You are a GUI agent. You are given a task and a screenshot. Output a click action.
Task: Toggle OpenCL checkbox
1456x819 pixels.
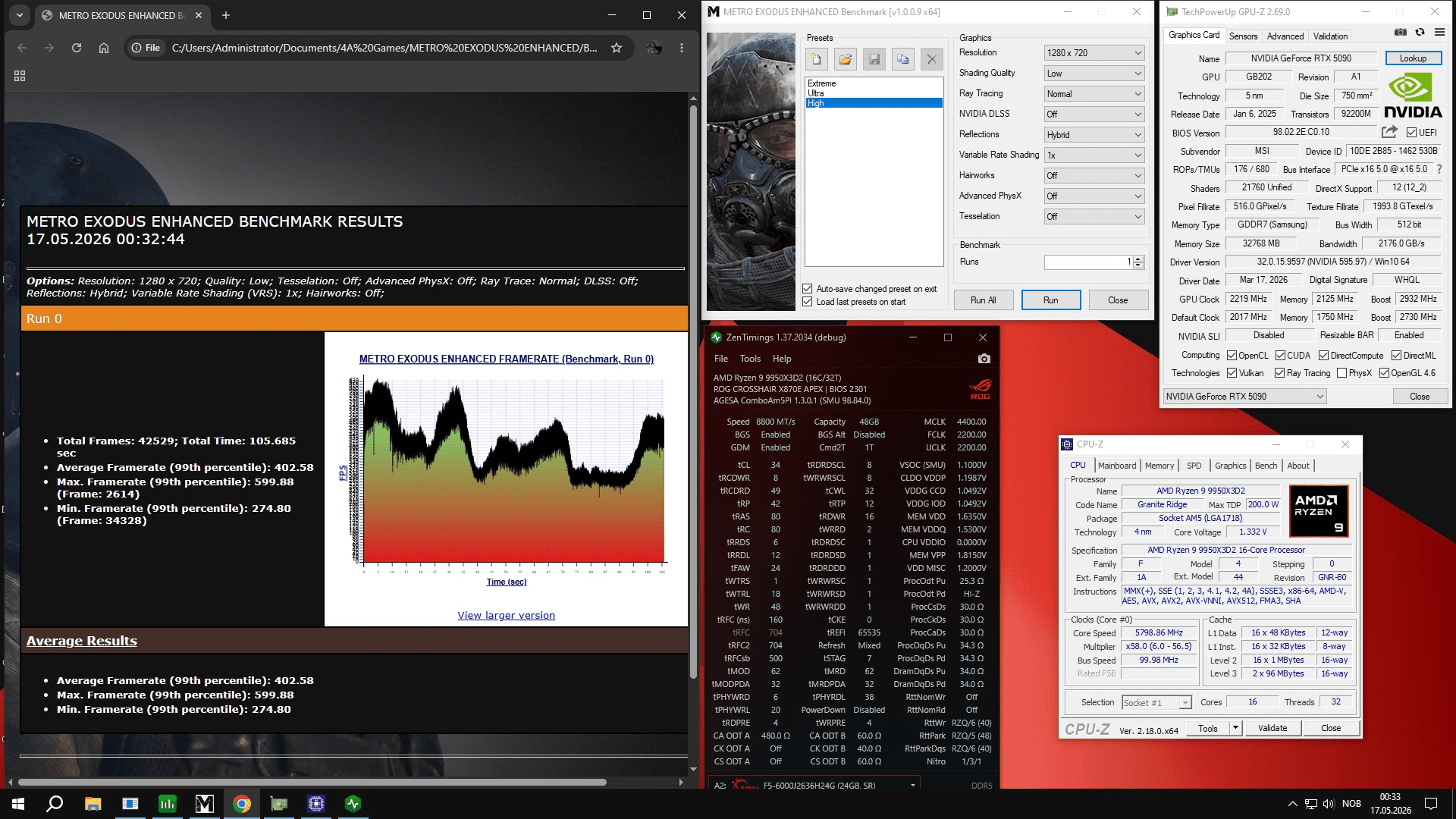pyautogui.click(x=1232, y=356)
